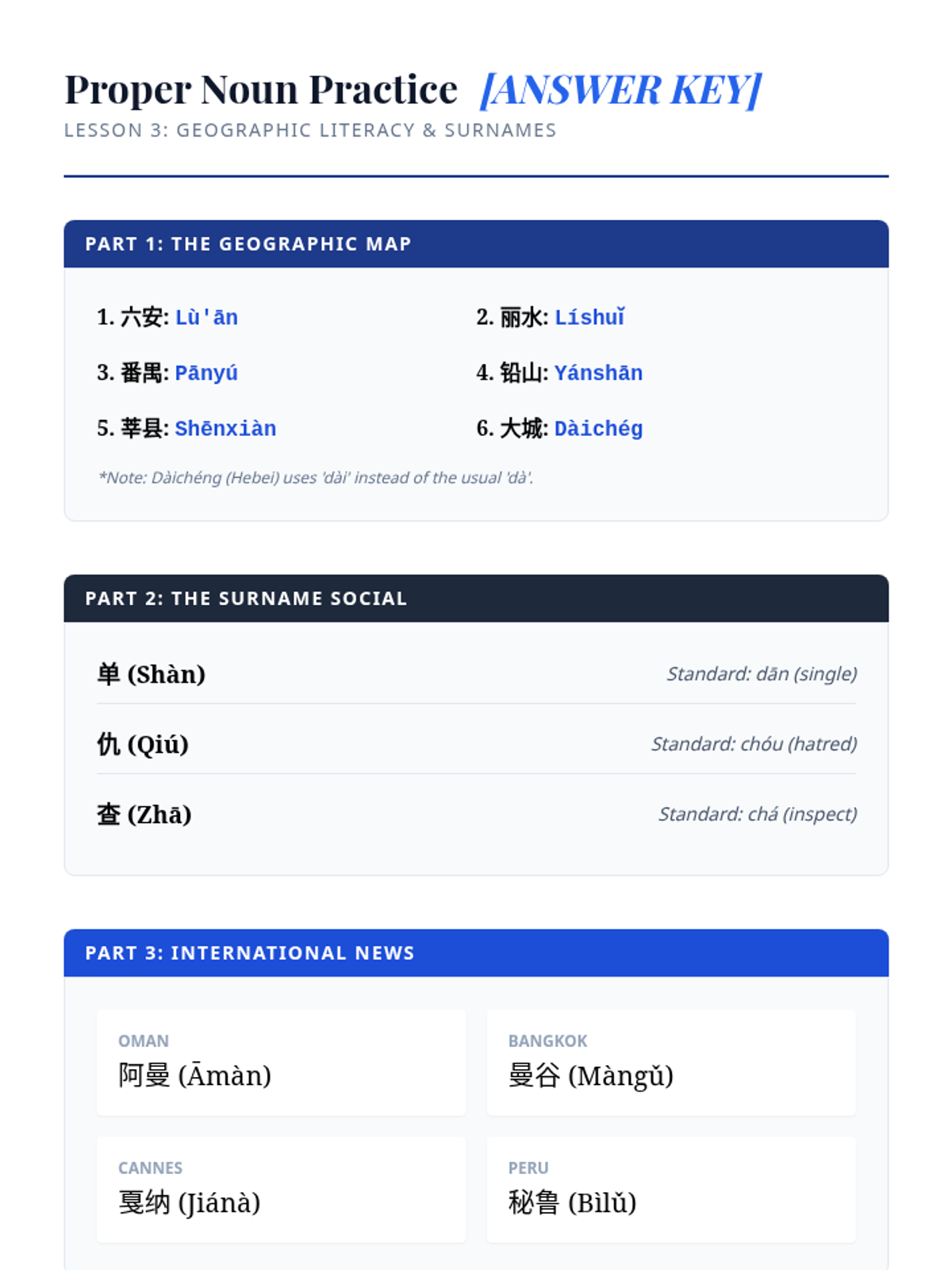This screenshot has width=952, height=1270.
Task: Select the Oman 阿曼 card
Action: tap(281, 1063)
